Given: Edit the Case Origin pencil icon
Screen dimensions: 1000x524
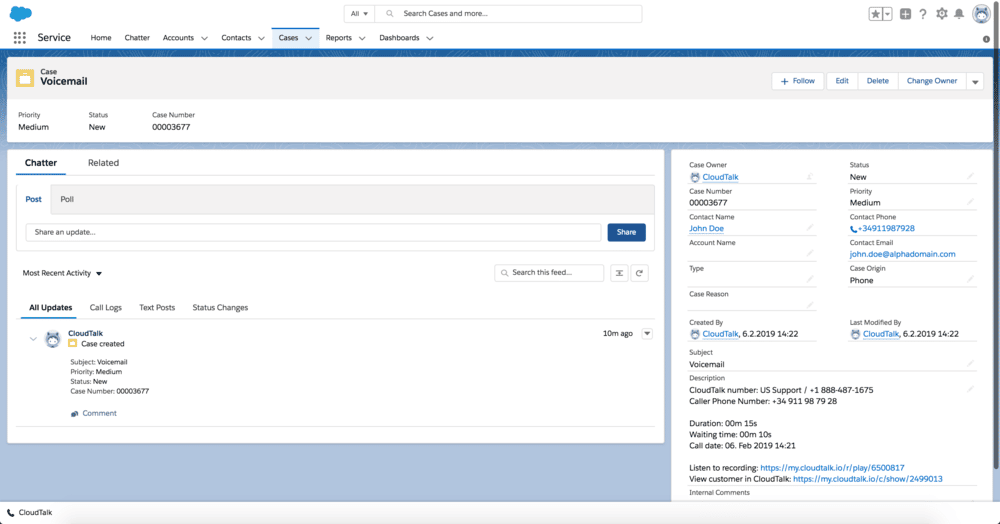Looking at the screenshot, I should point(970,279).
